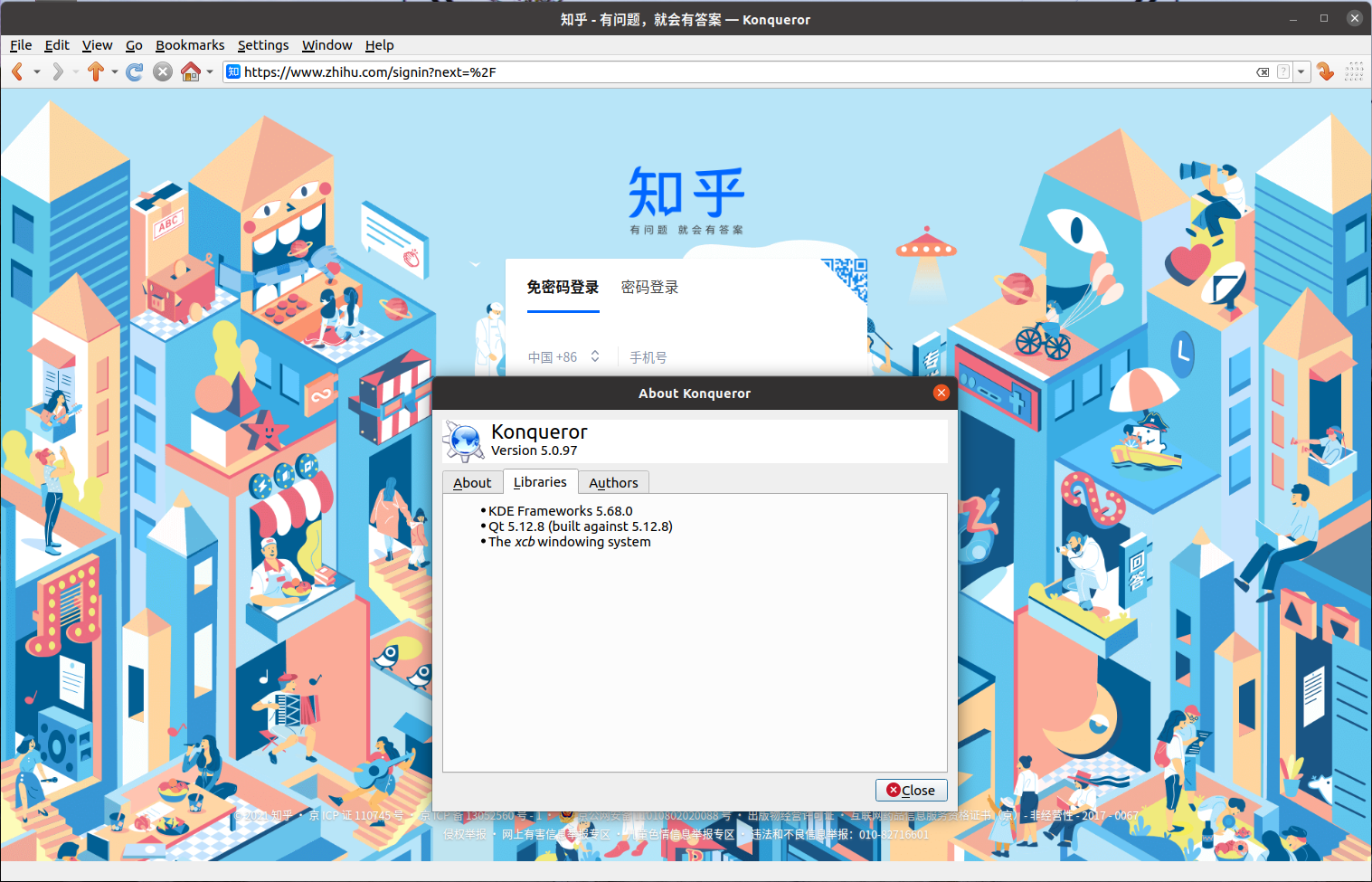Click the Konqueror throbber dots icon
The image size is (1372, 882).
tap(1354, 71)
